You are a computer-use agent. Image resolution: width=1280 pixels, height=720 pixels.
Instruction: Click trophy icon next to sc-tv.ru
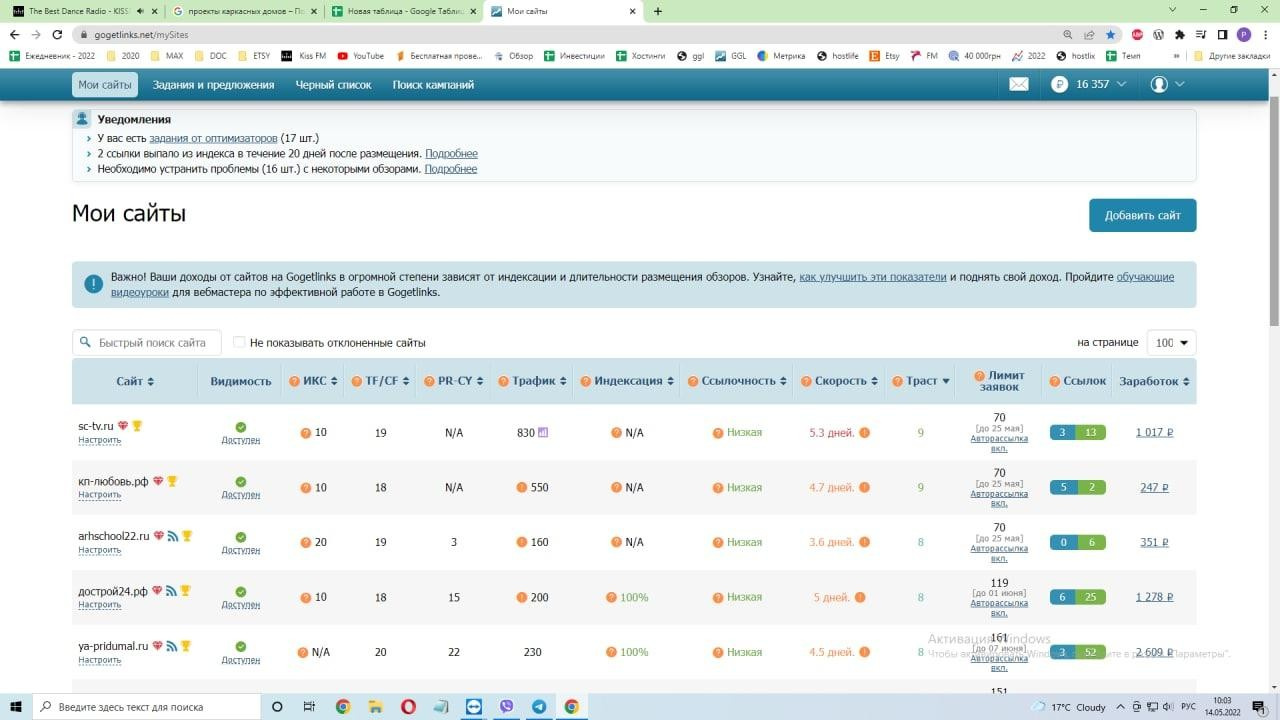(137, 426)
